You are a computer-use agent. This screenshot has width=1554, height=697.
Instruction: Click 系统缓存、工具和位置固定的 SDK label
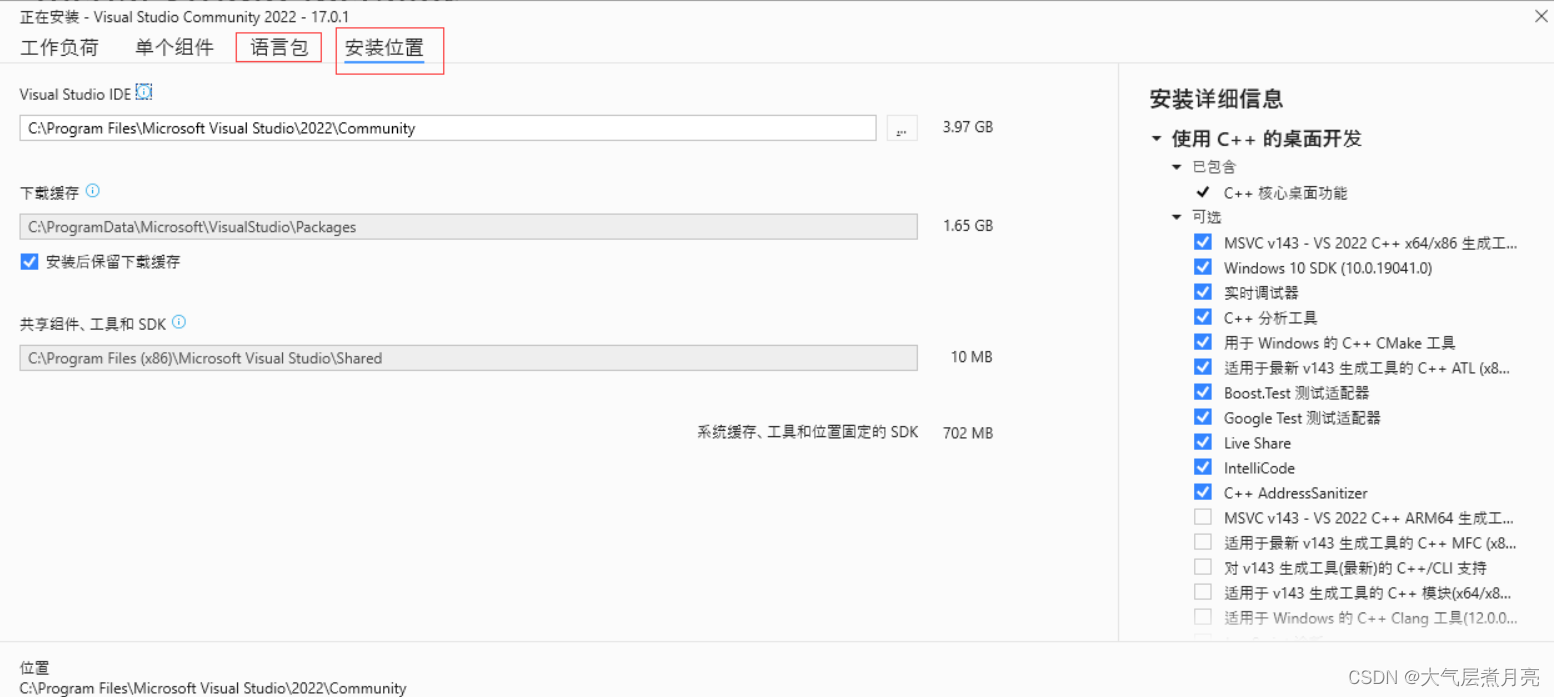pos(807,433)
